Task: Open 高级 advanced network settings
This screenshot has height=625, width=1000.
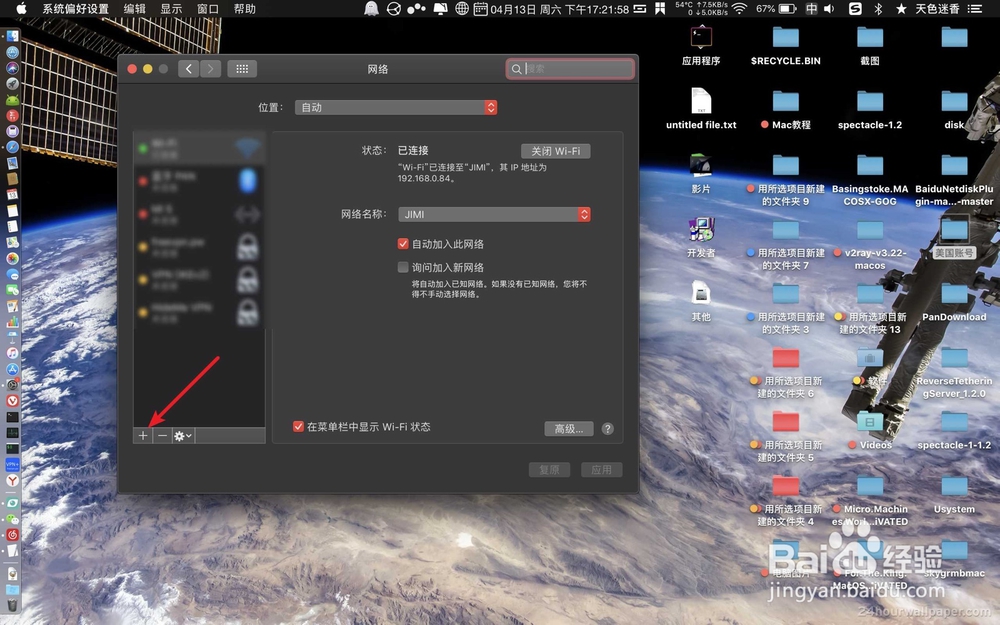Action: (567, 428)
